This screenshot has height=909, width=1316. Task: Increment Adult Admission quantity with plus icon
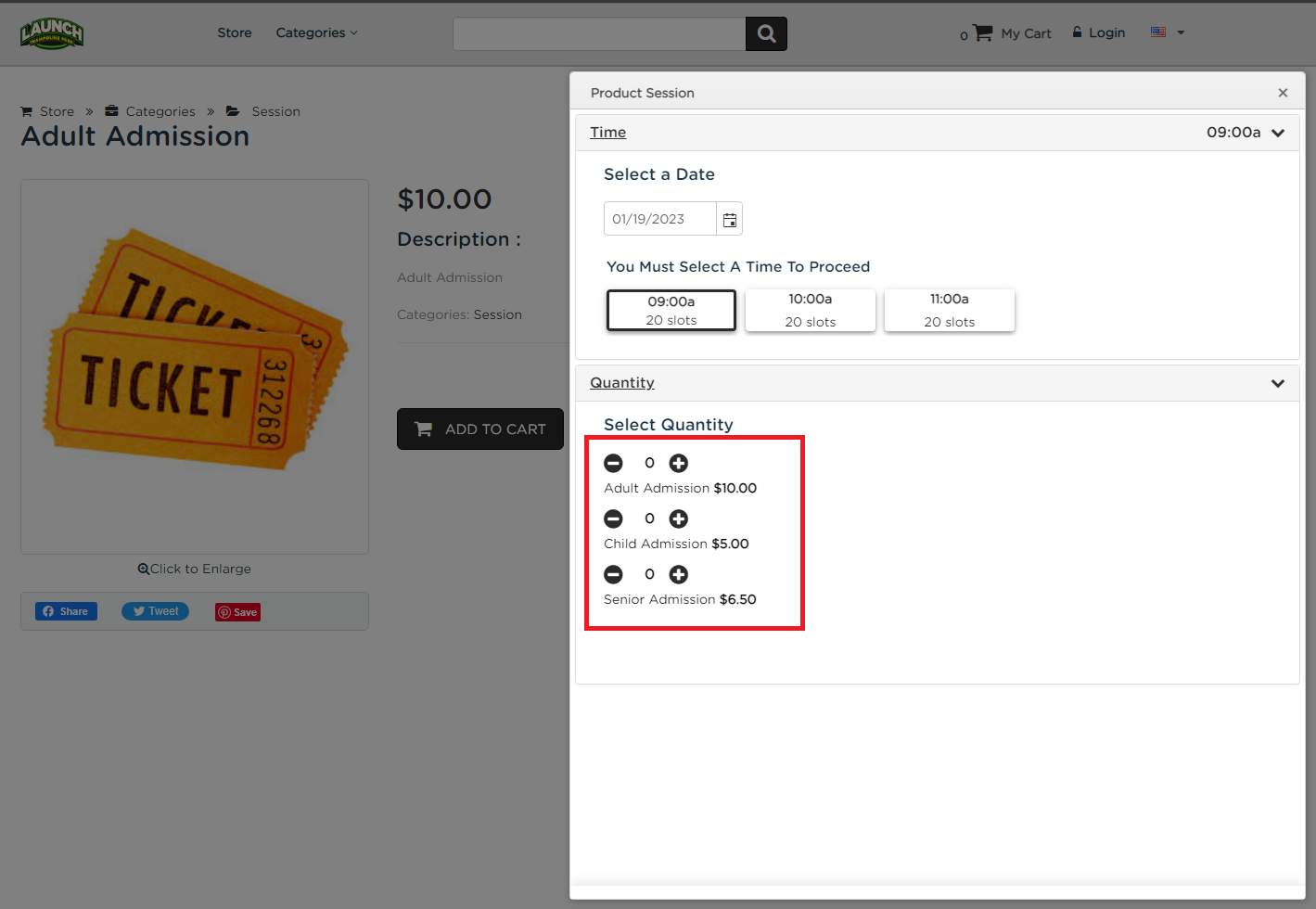click(679, 463)
